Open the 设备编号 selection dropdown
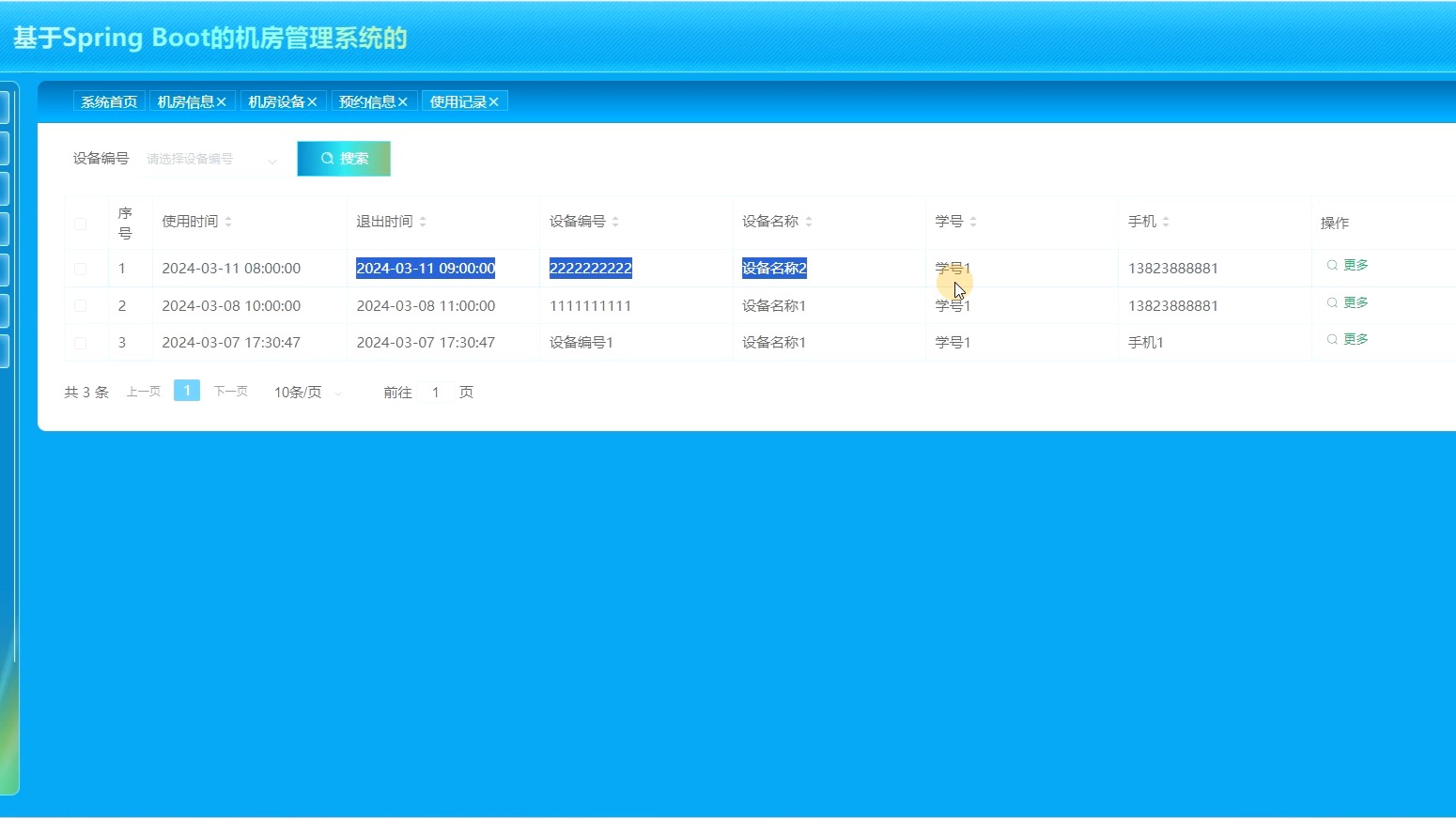The image size is (1456, 819). point(212,160)
